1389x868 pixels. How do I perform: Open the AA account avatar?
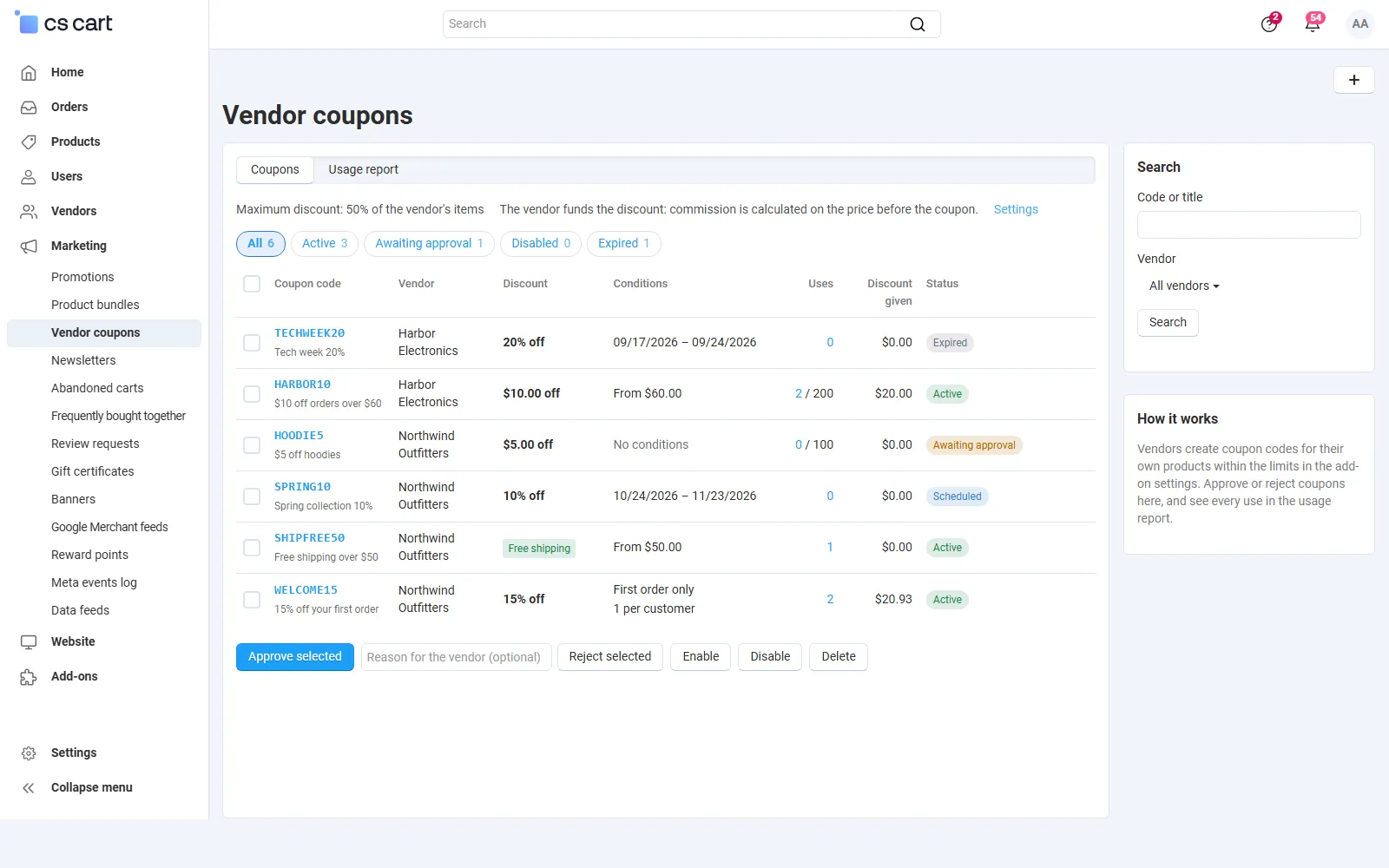[x=1359, y=23]
